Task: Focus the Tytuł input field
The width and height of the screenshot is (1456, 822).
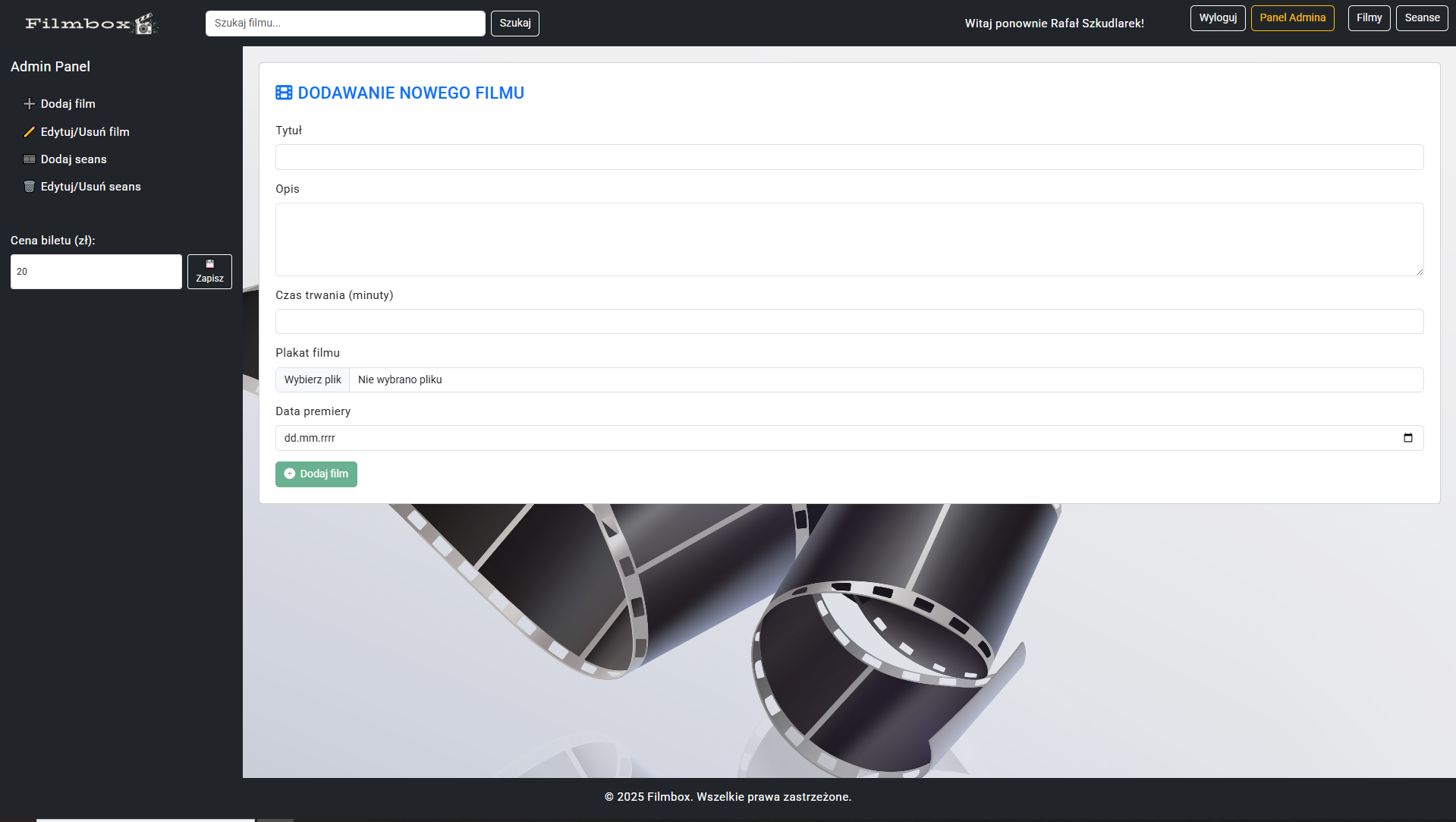Action: pyautogui.click(x=849, y=157)
